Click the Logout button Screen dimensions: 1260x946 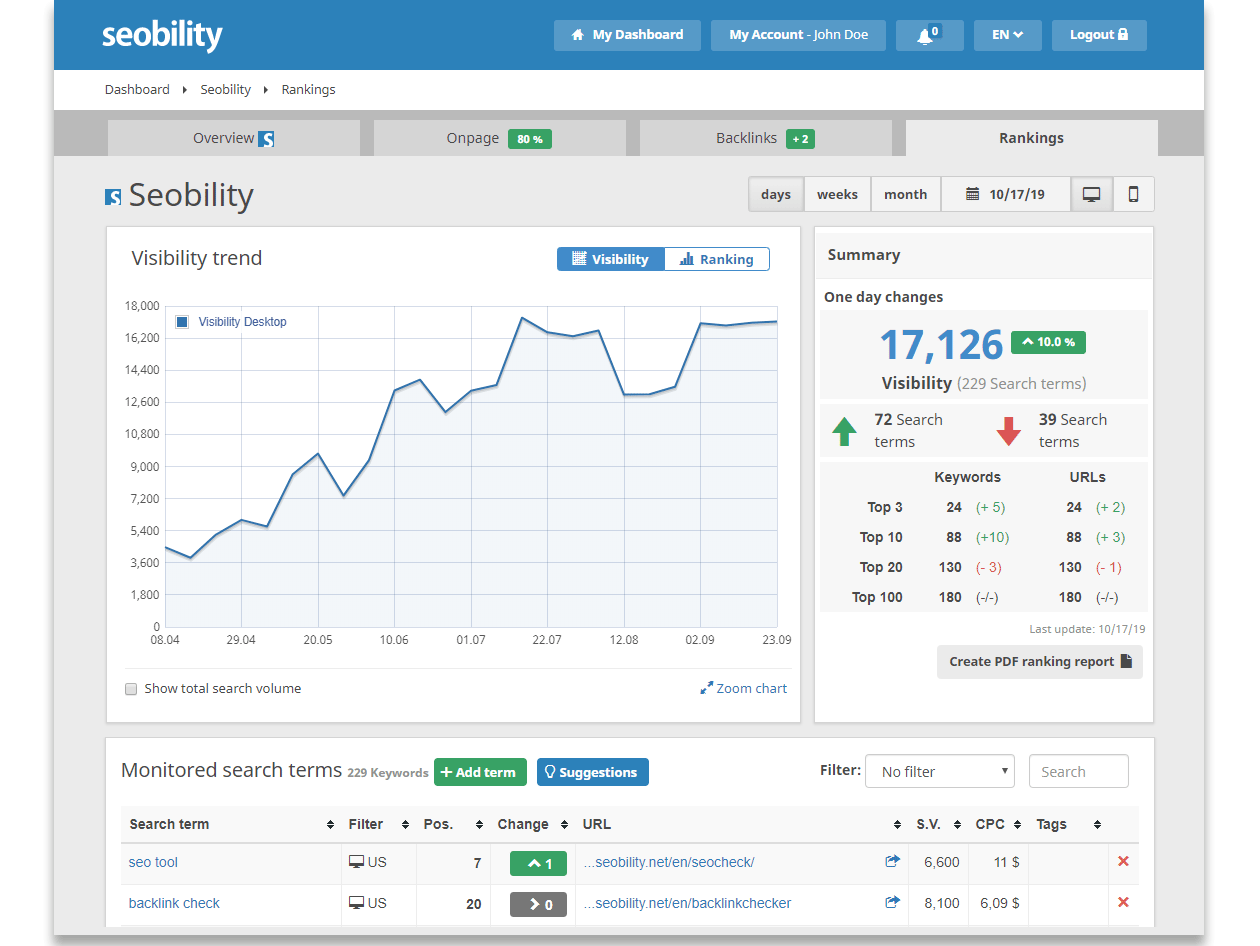(x=1099, y=35)
